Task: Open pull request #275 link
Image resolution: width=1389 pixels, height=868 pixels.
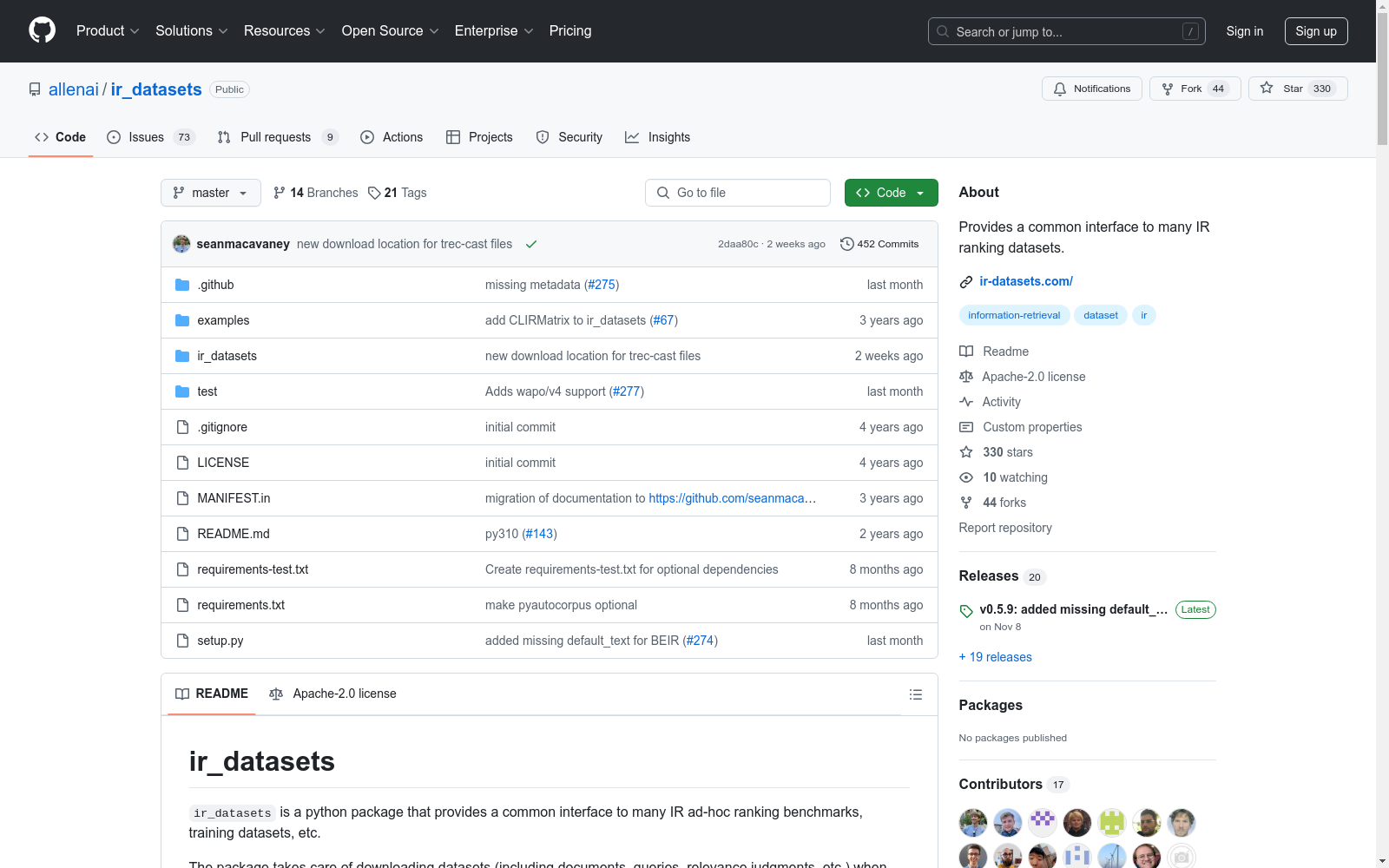Action: (602, 285)
